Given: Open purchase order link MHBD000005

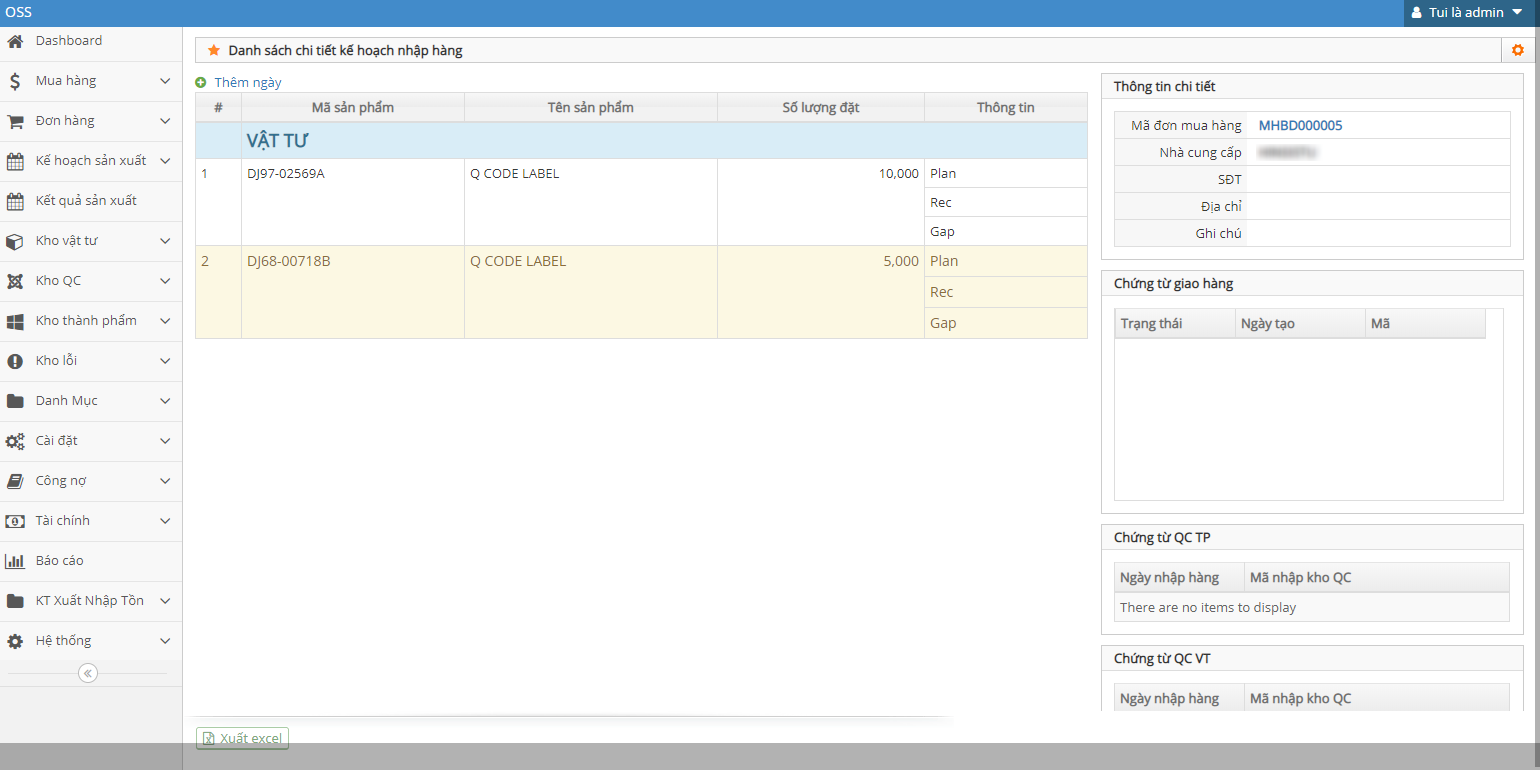Looking at the screenshot, I should (1300, 125).
